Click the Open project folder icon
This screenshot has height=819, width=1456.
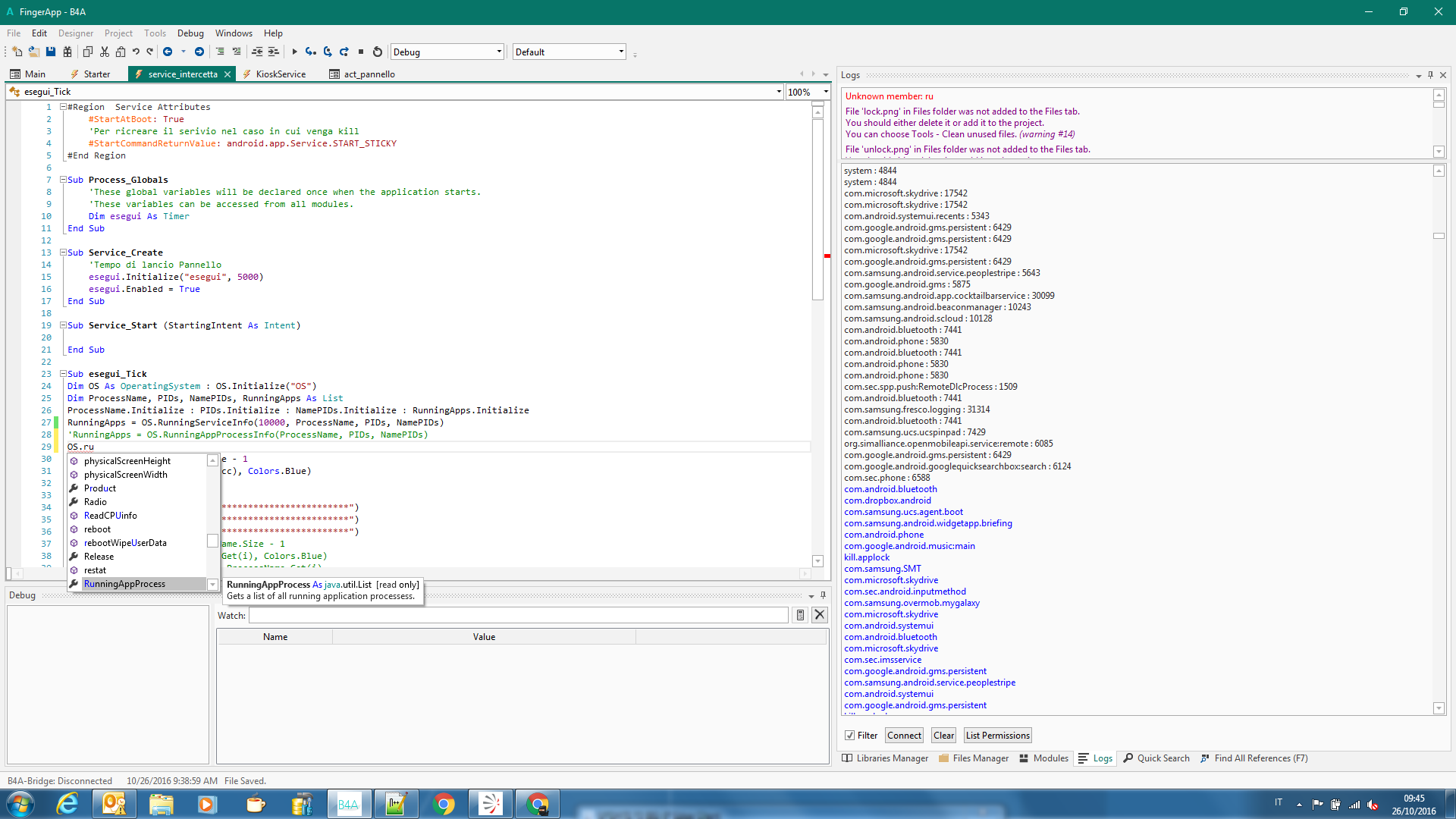coord(34,52)
